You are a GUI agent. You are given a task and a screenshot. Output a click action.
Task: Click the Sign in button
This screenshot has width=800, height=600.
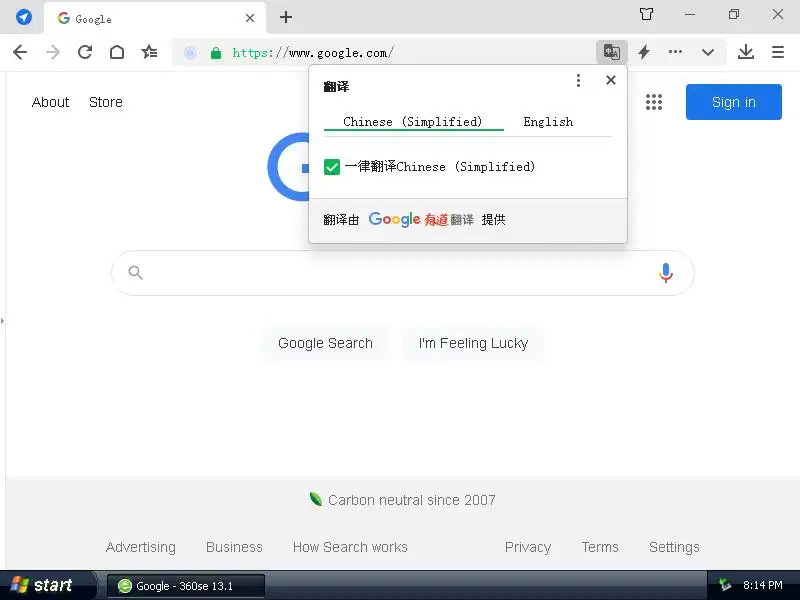[x=734, y=102]
